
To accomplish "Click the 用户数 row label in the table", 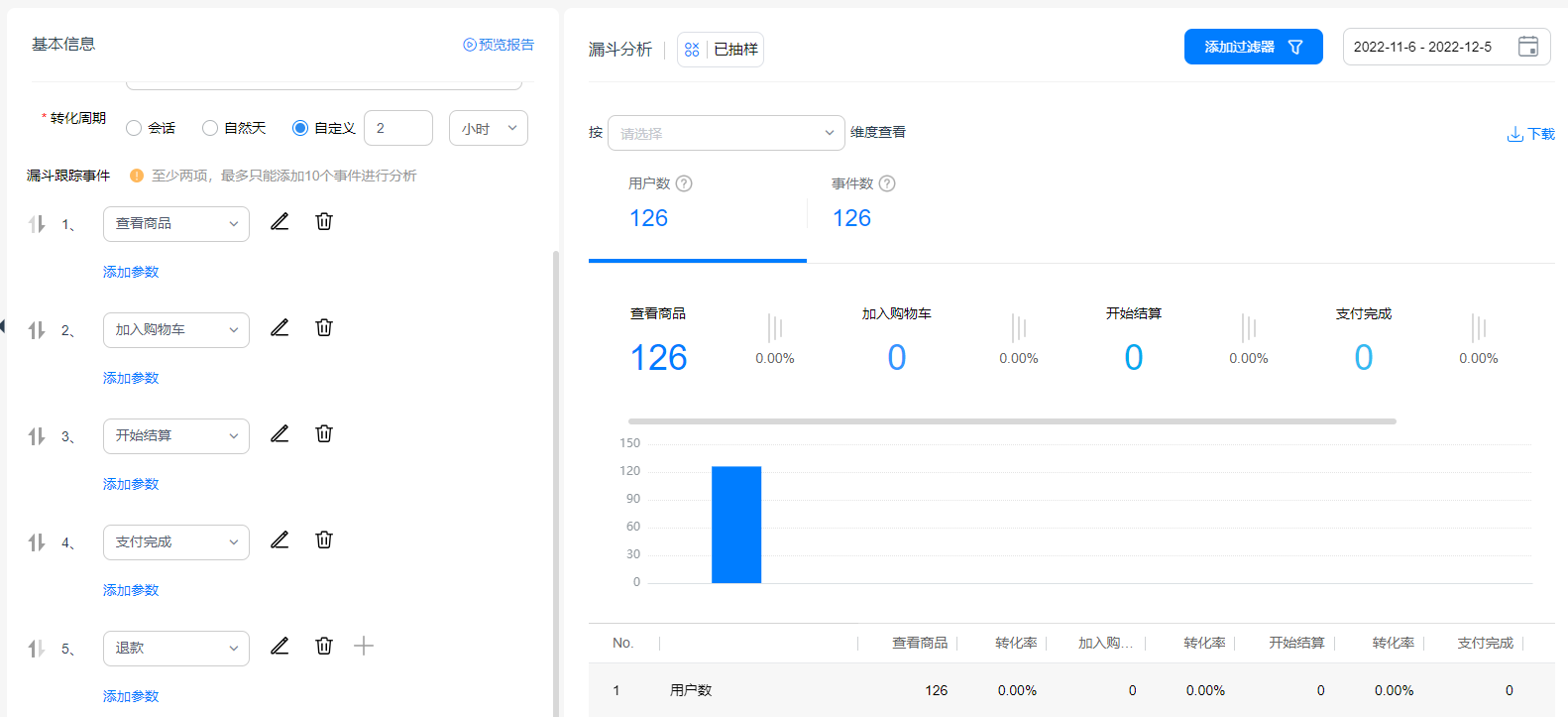I will pos(691,690).
